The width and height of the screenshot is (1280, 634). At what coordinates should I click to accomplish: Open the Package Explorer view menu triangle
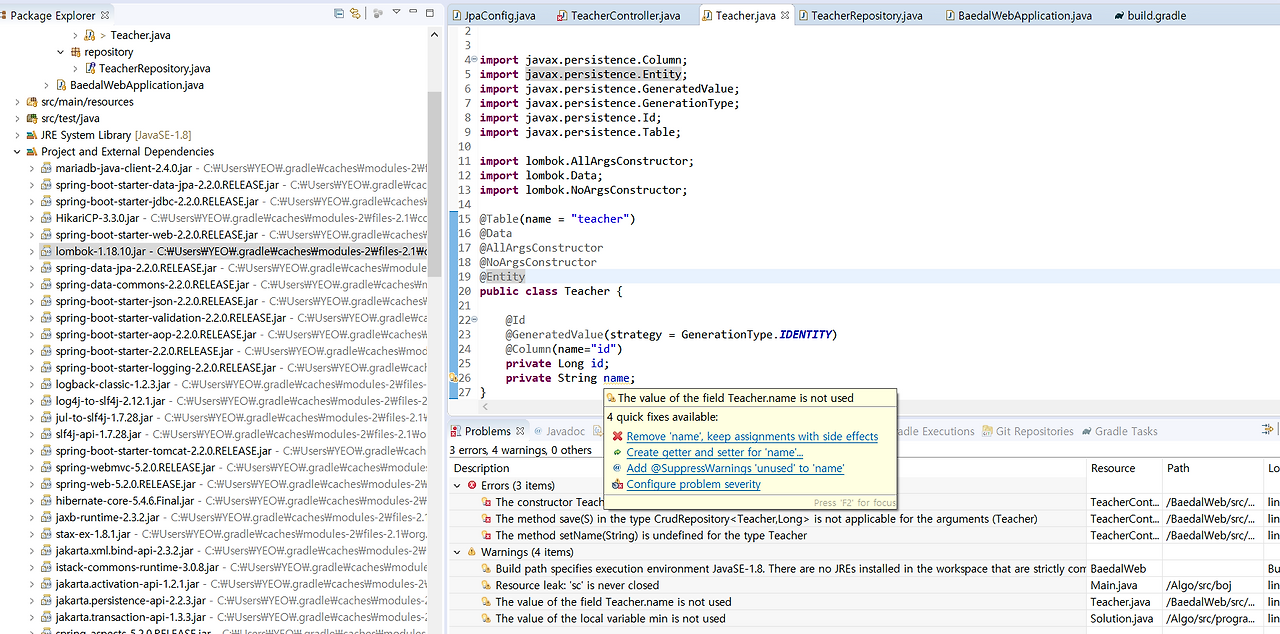(396, 12)
